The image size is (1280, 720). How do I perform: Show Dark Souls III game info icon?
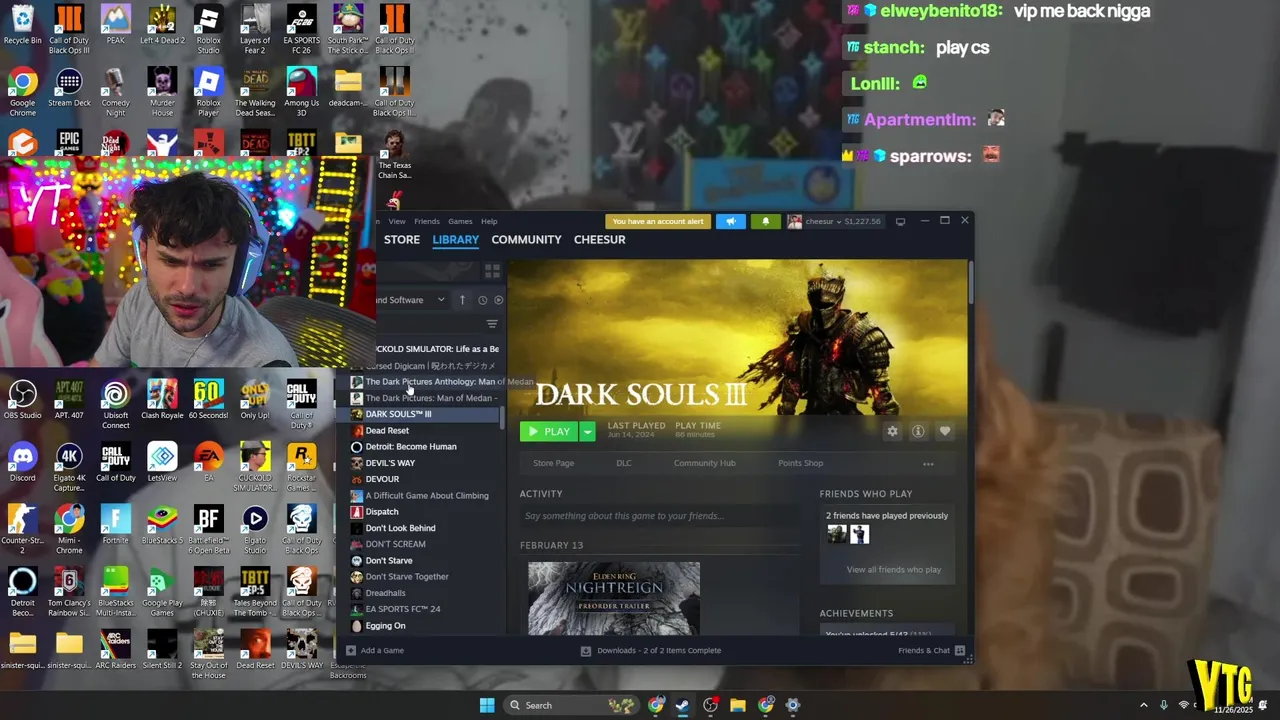pyautogui.click(x=918, y=431)
